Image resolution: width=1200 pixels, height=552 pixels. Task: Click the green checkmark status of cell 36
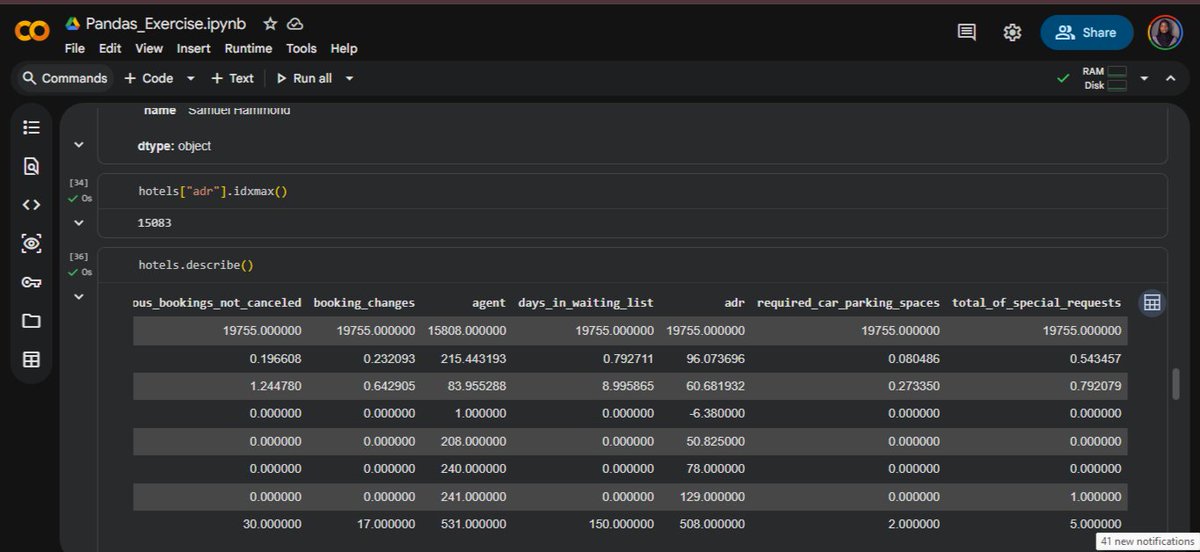click(73, 271)
